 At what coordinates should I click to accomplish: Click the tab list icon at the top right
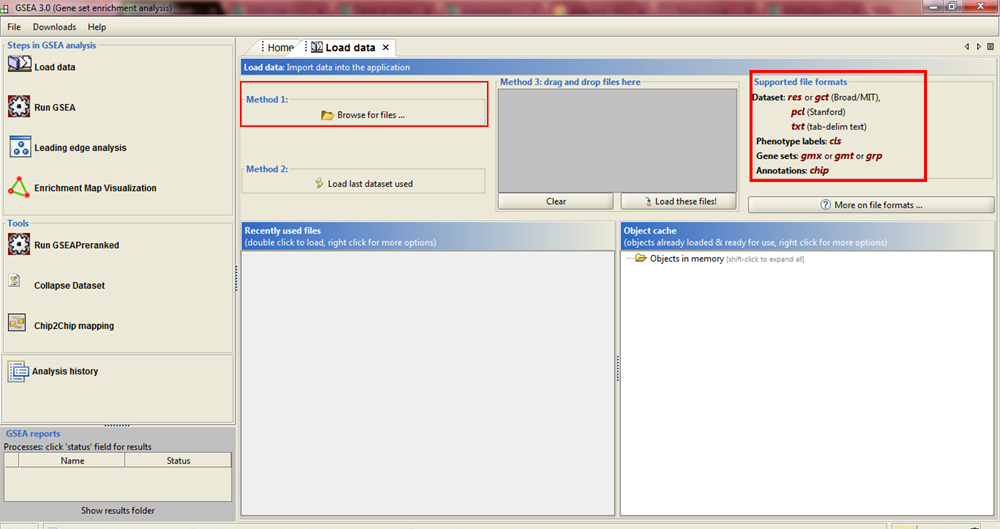pos(990,47)
